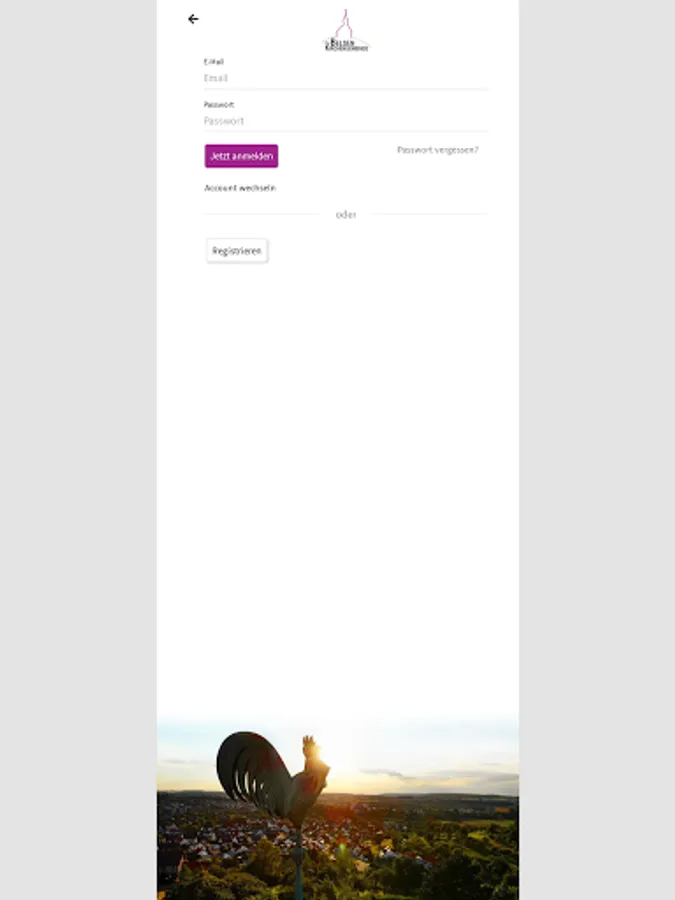Focus the Email input field
The height and width of the screenshot is (900, 675).
pyautogui.click(x=346, y=78)
